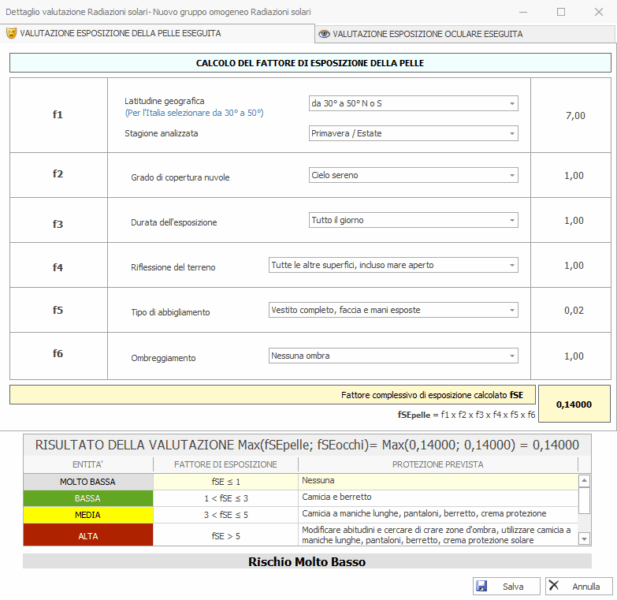Click Calcolo del fattore di esposizione header

[x=310, y=63]
